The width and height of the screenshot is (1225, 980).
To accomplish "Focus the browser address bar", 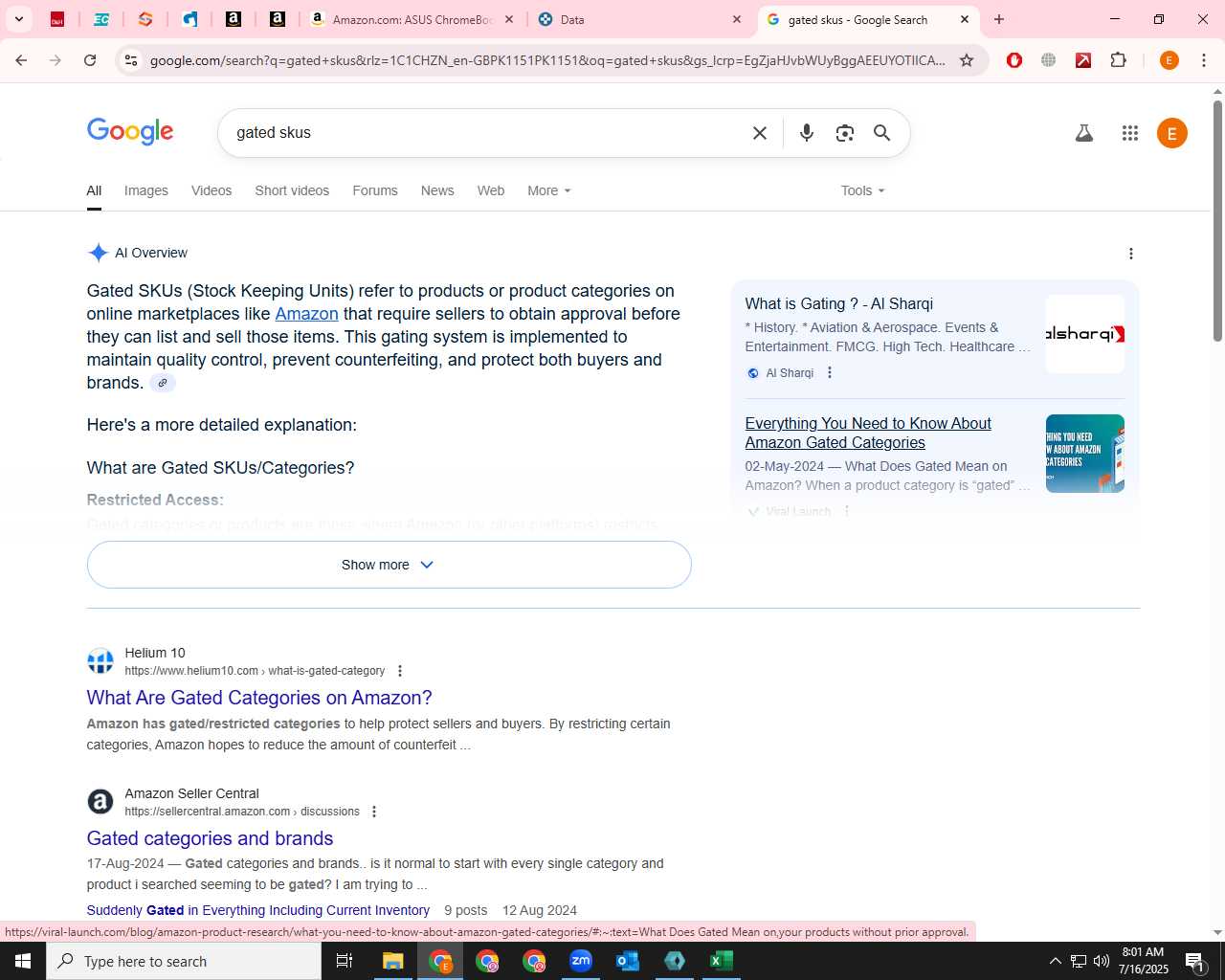I will coord(547,60).
